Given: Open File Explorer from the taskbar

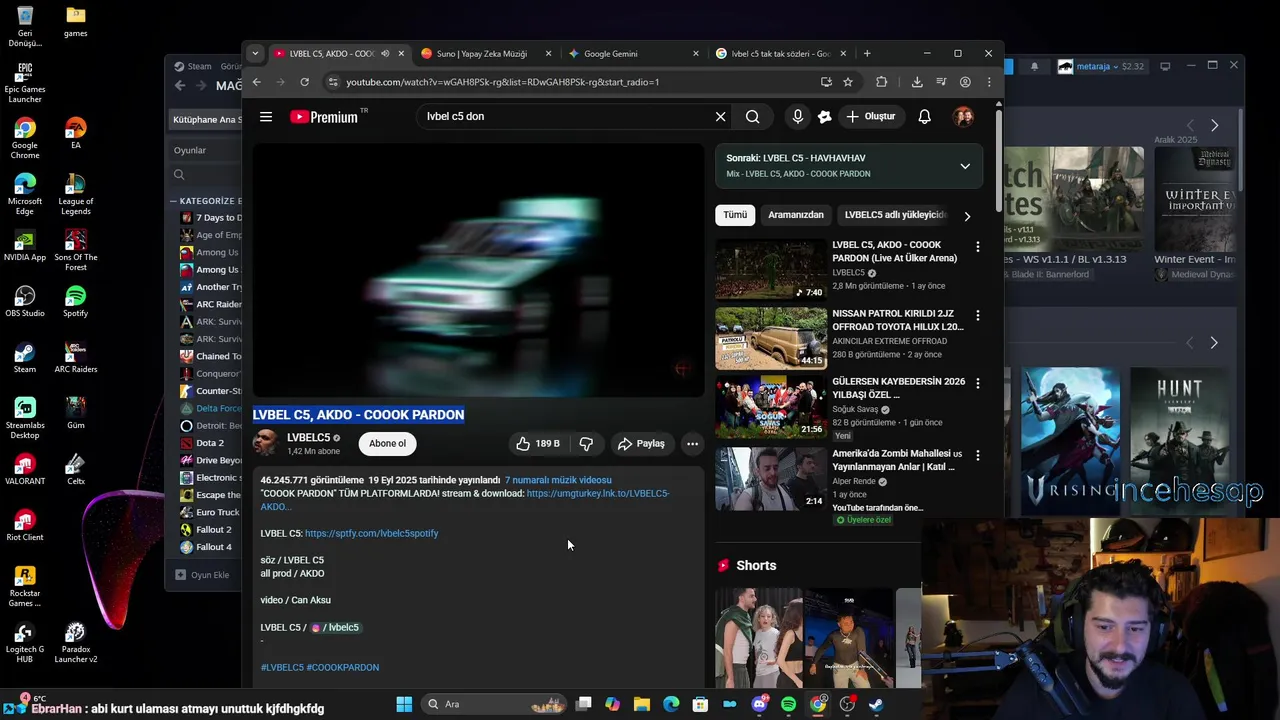Looking at the screenshot, I should pyautogui.click(x=642, y=704).
